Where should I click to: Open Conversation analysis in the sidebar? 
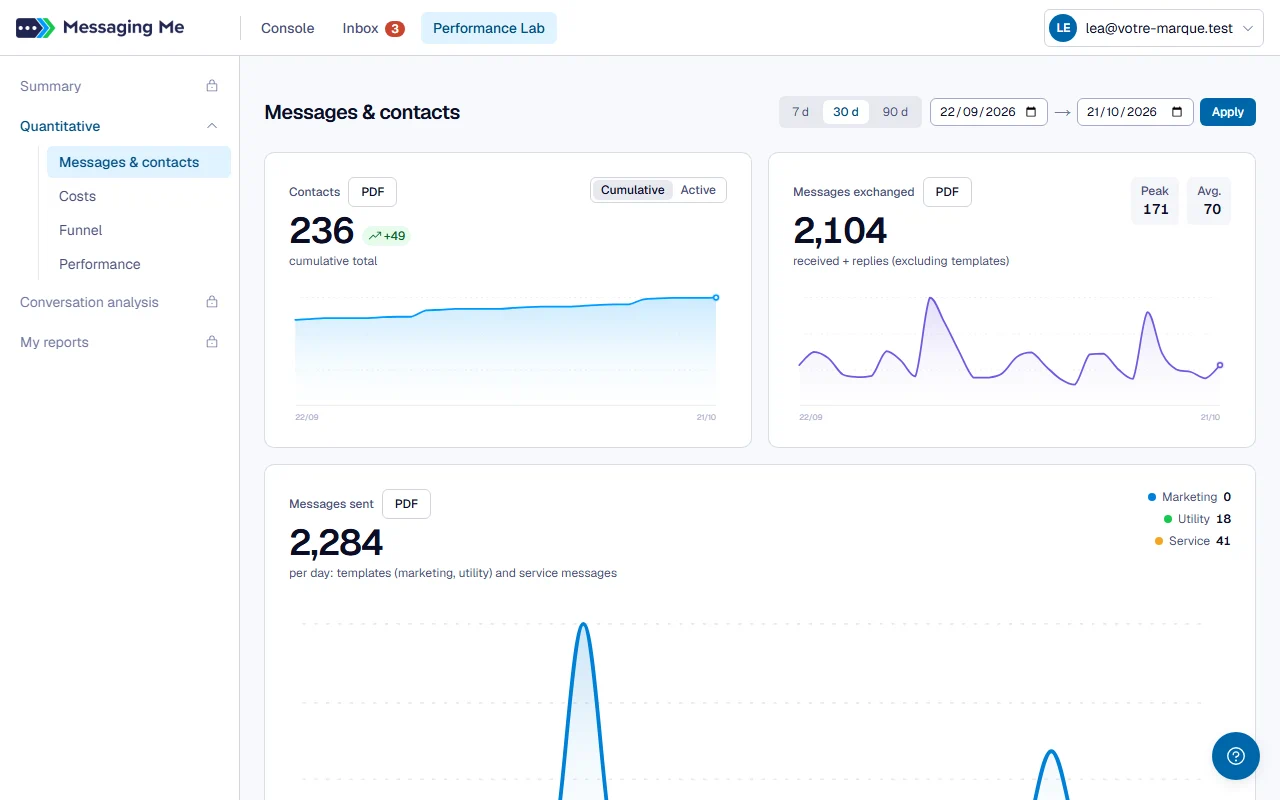(x=120, y=302)
